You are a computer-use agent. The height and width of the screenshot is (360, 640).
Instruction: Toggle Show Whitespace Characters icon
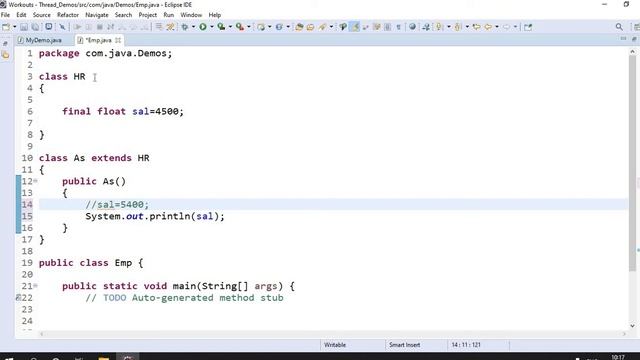tap(399, 27)
